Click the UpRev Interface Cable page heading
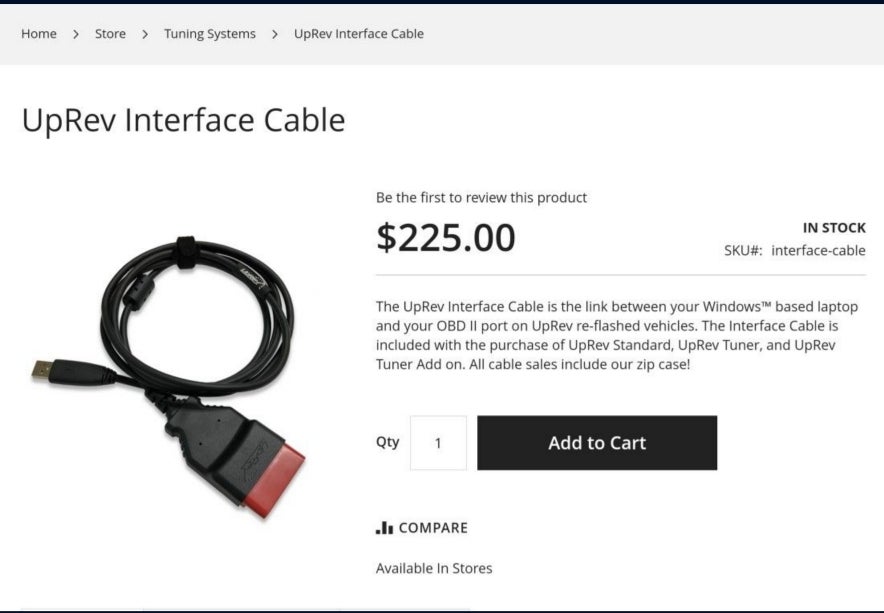Image resolution: width=884 pixels, height=613 pixels. click(x=183, y=120)
